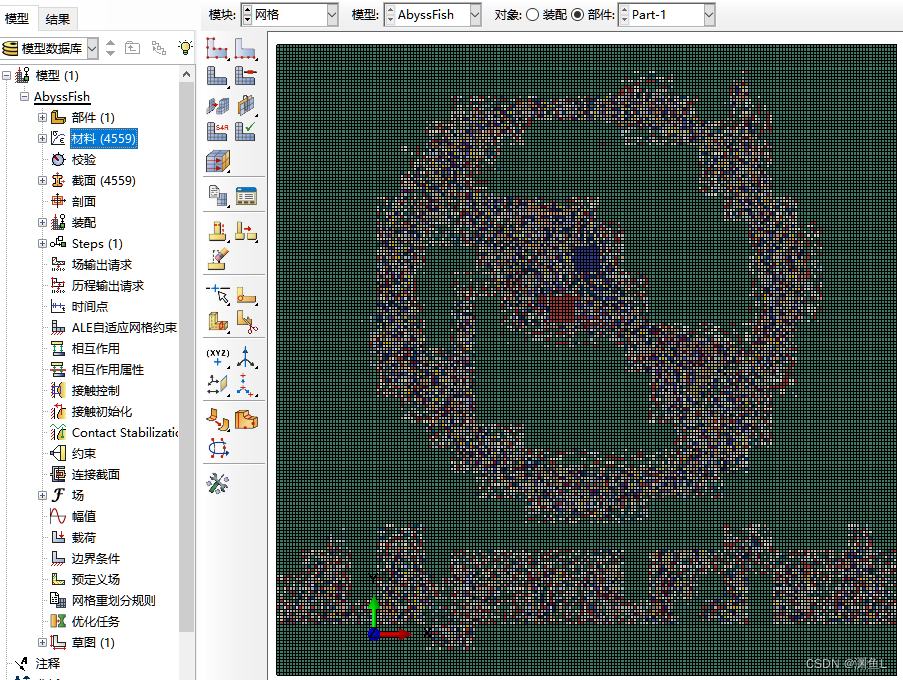
Task: Click the red-blue datum points tool
Action: pyautogui.click(x=246, y=385)
